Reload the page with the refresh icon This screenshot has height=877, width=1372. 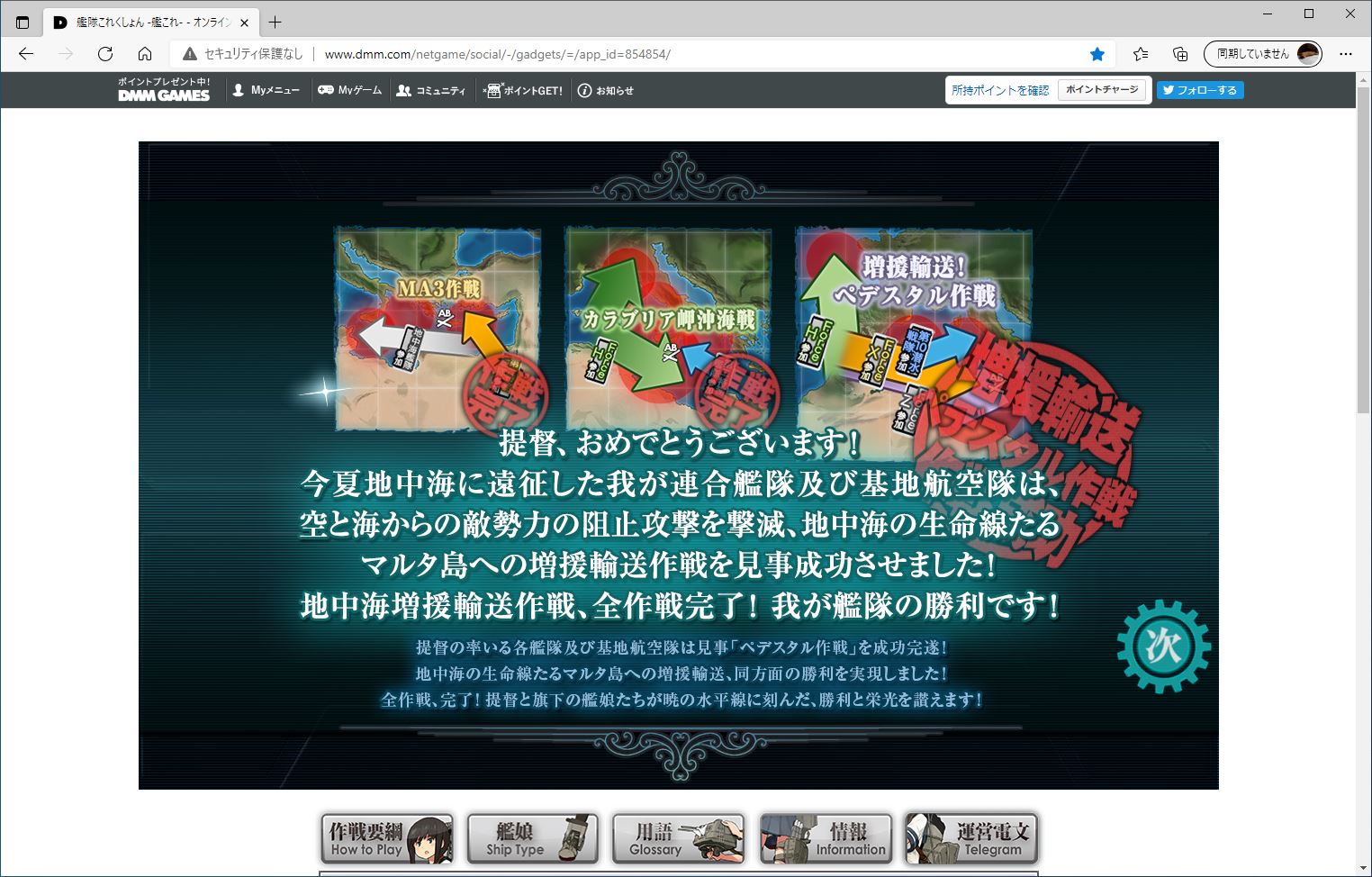[x=105, y=54]
